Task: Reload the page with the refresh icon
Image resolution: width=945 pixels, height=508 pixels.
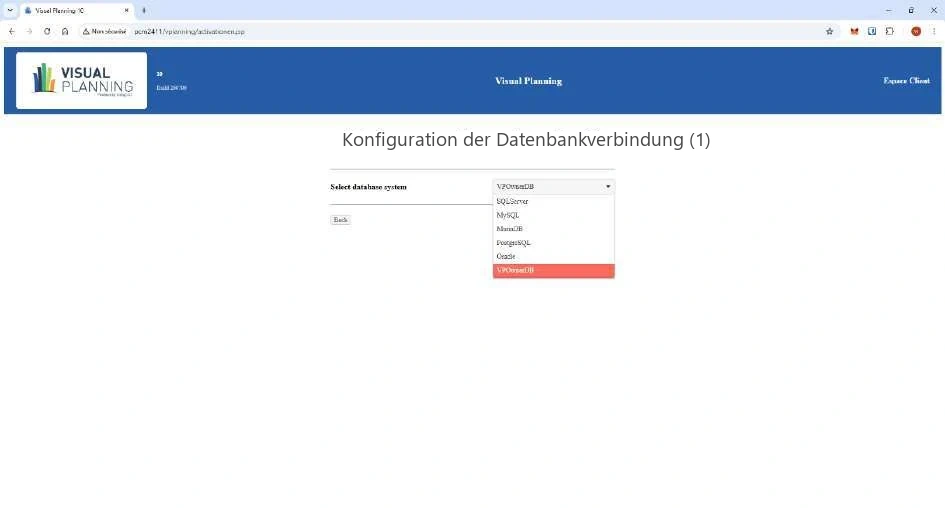Action: coord(47,31)
